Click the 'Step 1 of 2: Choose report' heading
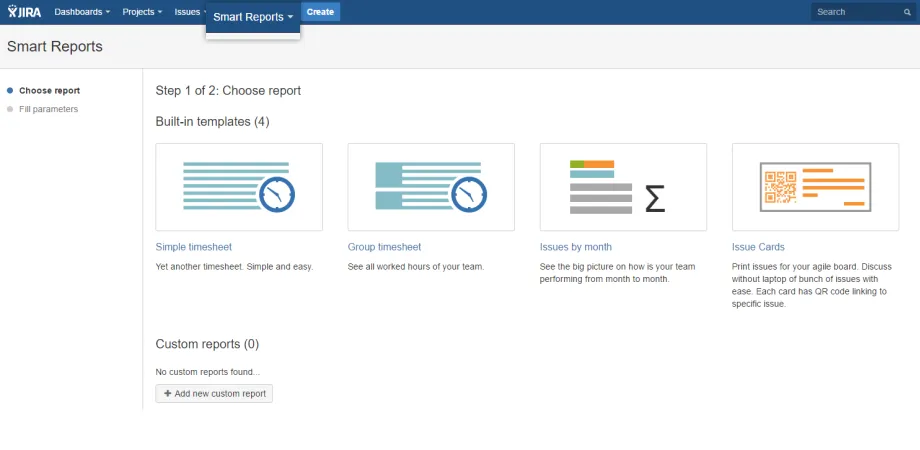 tap(228, 91)
